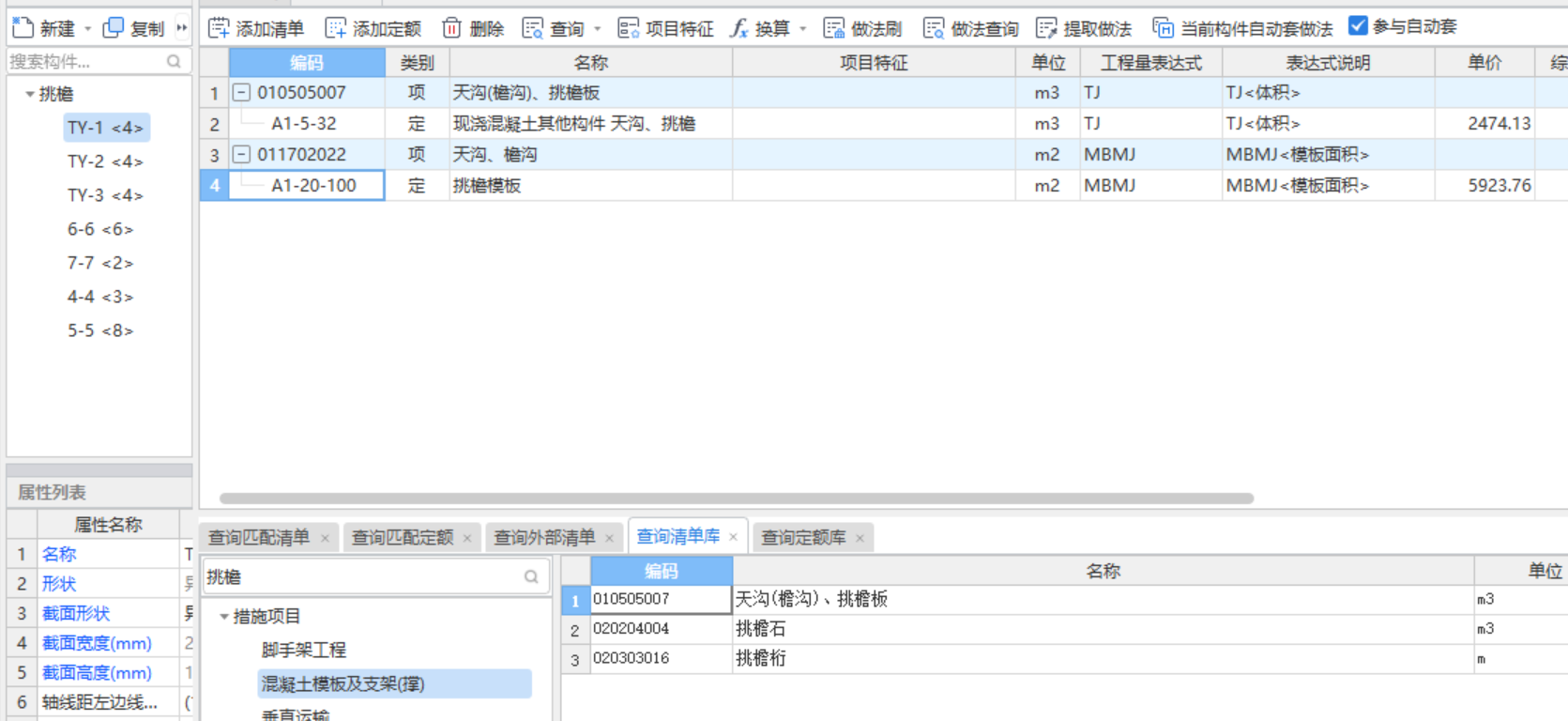
Task: Close the 查询匹配定额 tab
Action: click(x=467, y=538)
